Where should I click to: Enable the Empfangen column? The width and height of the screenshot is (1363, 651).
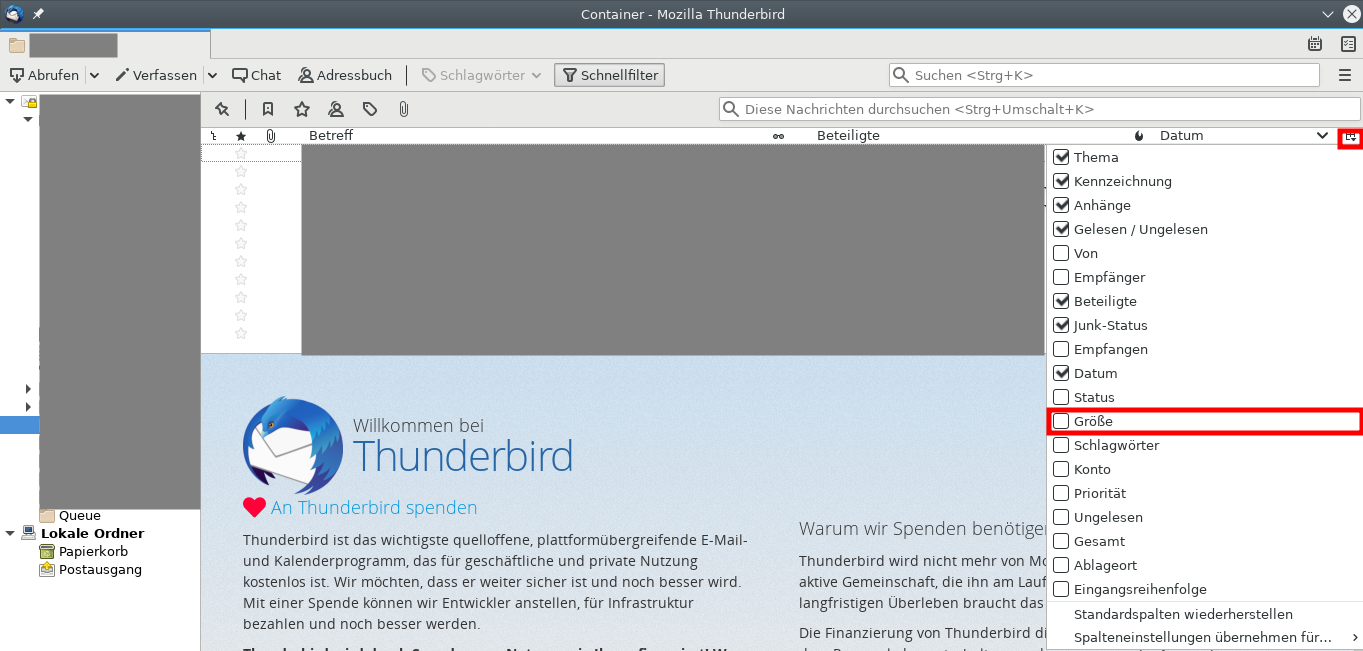[x=1204, y=349]
